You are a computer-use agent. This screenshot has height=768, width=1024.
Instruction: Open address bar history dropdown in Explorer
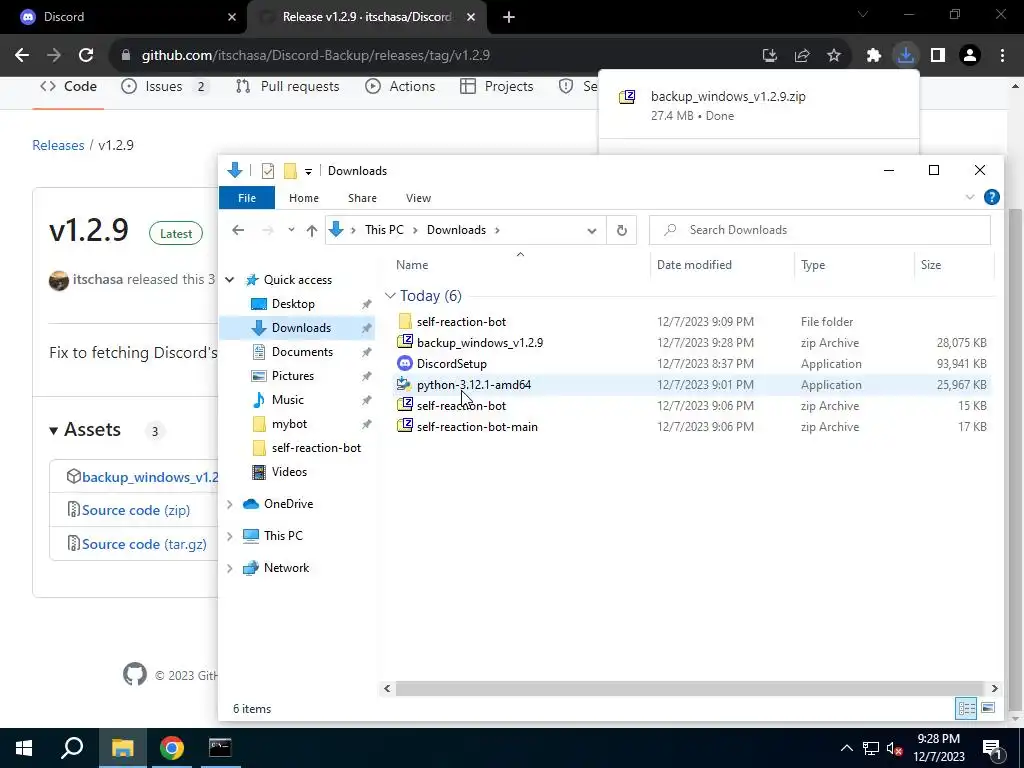point(592,231)
